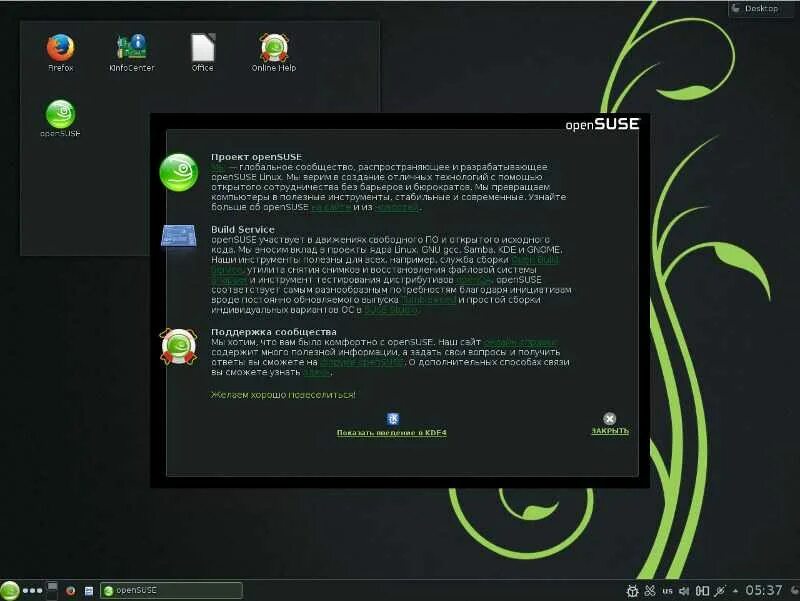Screen dimensions: 800x601
Task: Click the 'Поддержка сообщества' heading
Action: click(274, 332)
